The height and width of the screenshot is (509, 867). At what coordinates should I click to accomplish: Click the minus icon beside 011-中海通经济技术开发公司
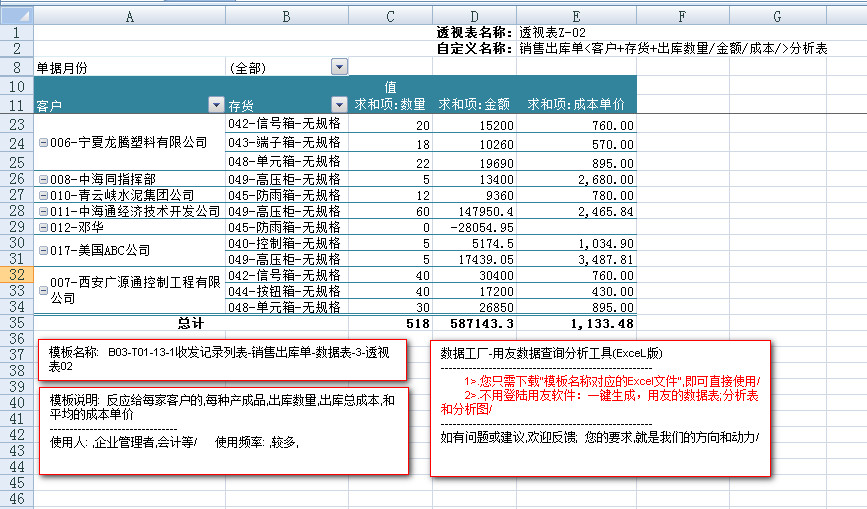click(42, 212)
